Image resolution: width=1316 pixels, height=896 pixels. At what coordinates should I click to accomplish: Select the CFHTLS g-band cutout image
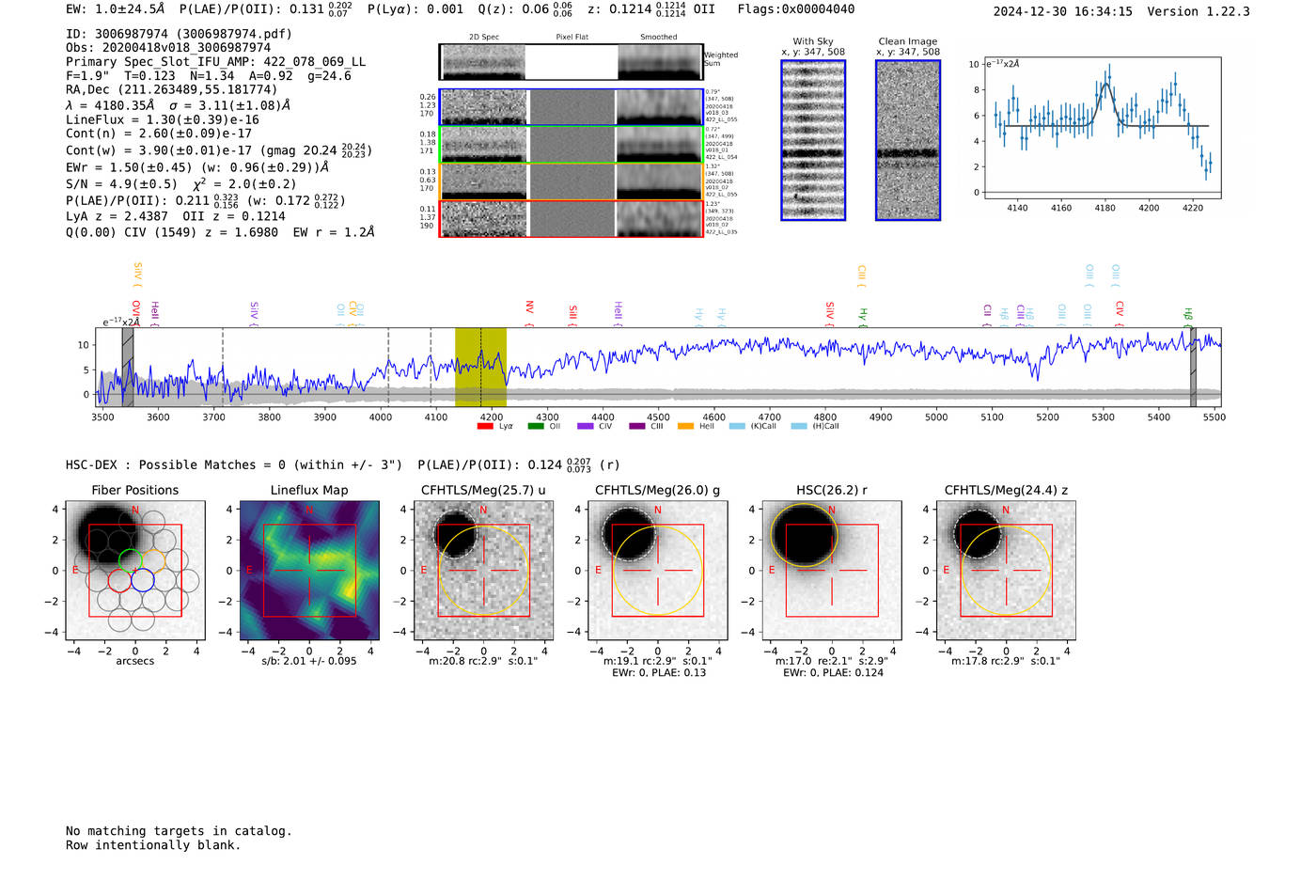pos(657,571)
